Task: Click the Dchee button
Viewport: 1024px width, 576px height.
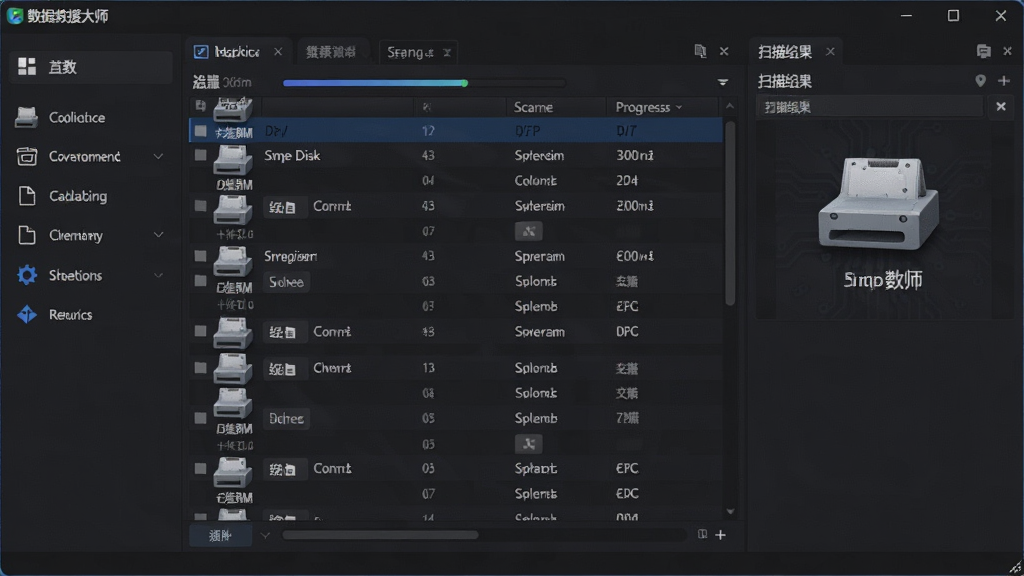Action: (286, 419)
